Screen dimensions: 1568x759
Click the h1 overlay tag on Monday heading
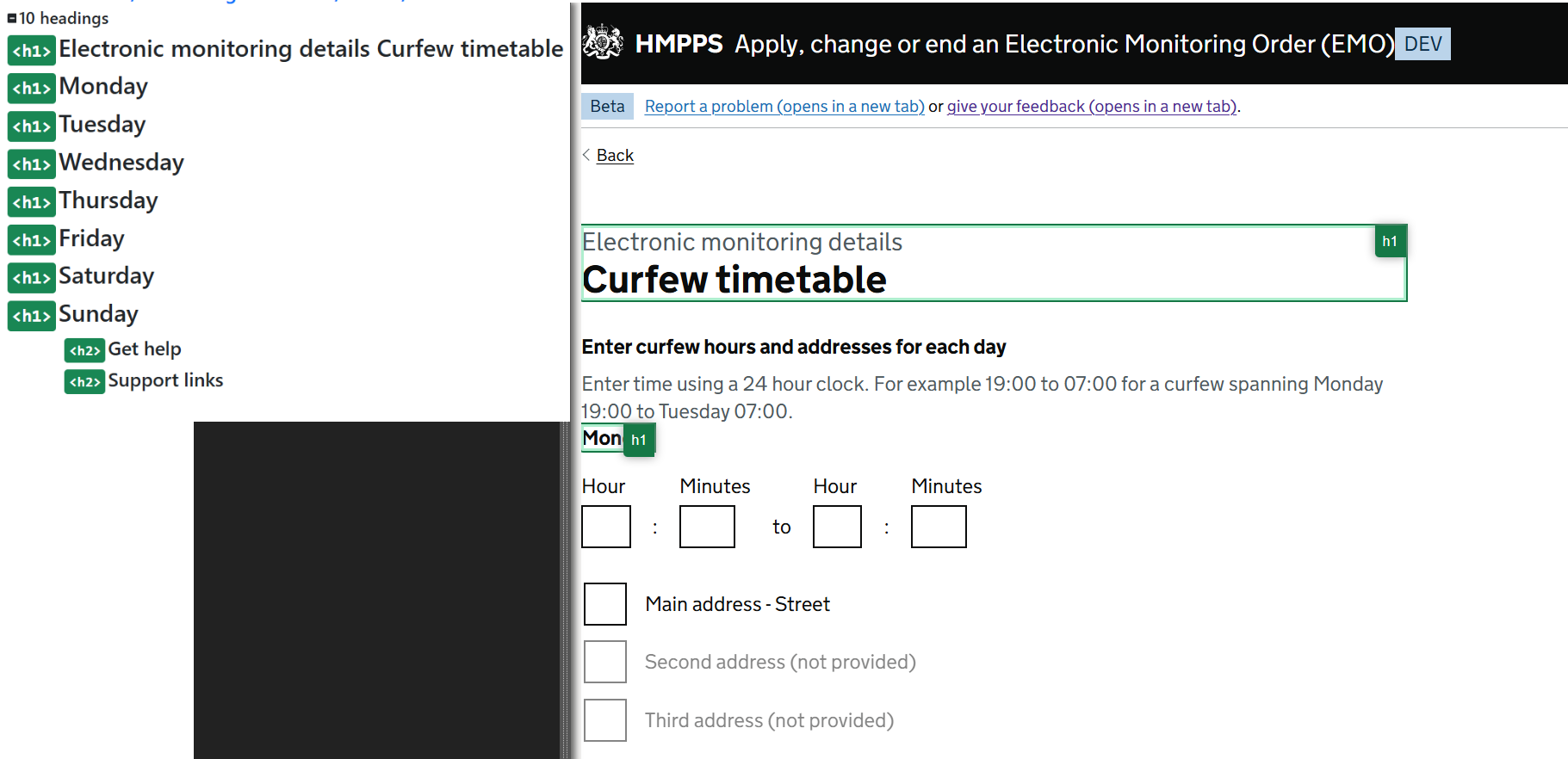tap(638, 440)
